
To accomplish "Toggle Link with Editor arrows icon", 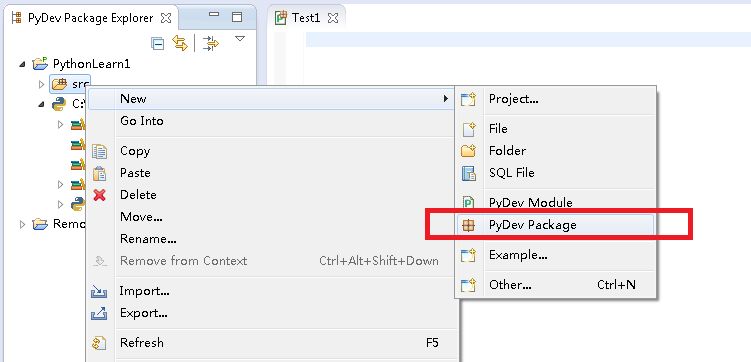I will pyautogui.click(x=180, y=44).
